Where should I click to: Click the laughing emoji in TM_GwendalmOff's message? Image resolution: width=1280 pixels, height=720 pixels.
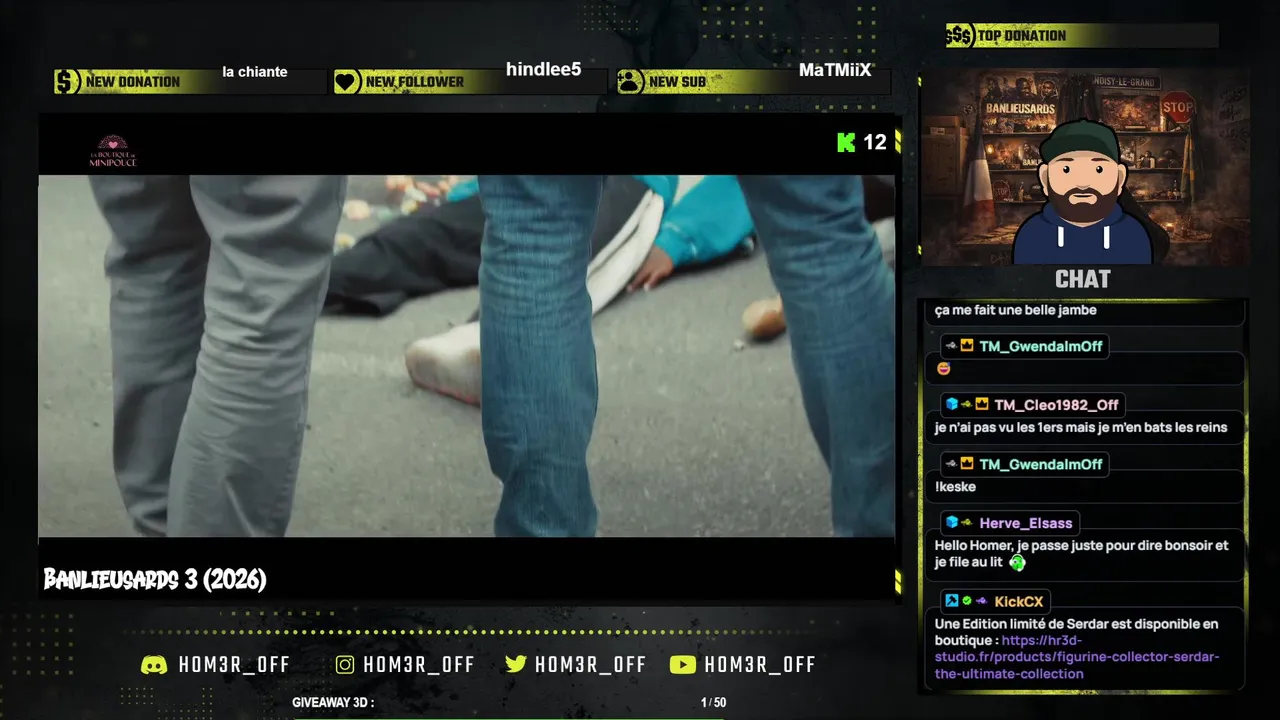[x=943, y=369]
